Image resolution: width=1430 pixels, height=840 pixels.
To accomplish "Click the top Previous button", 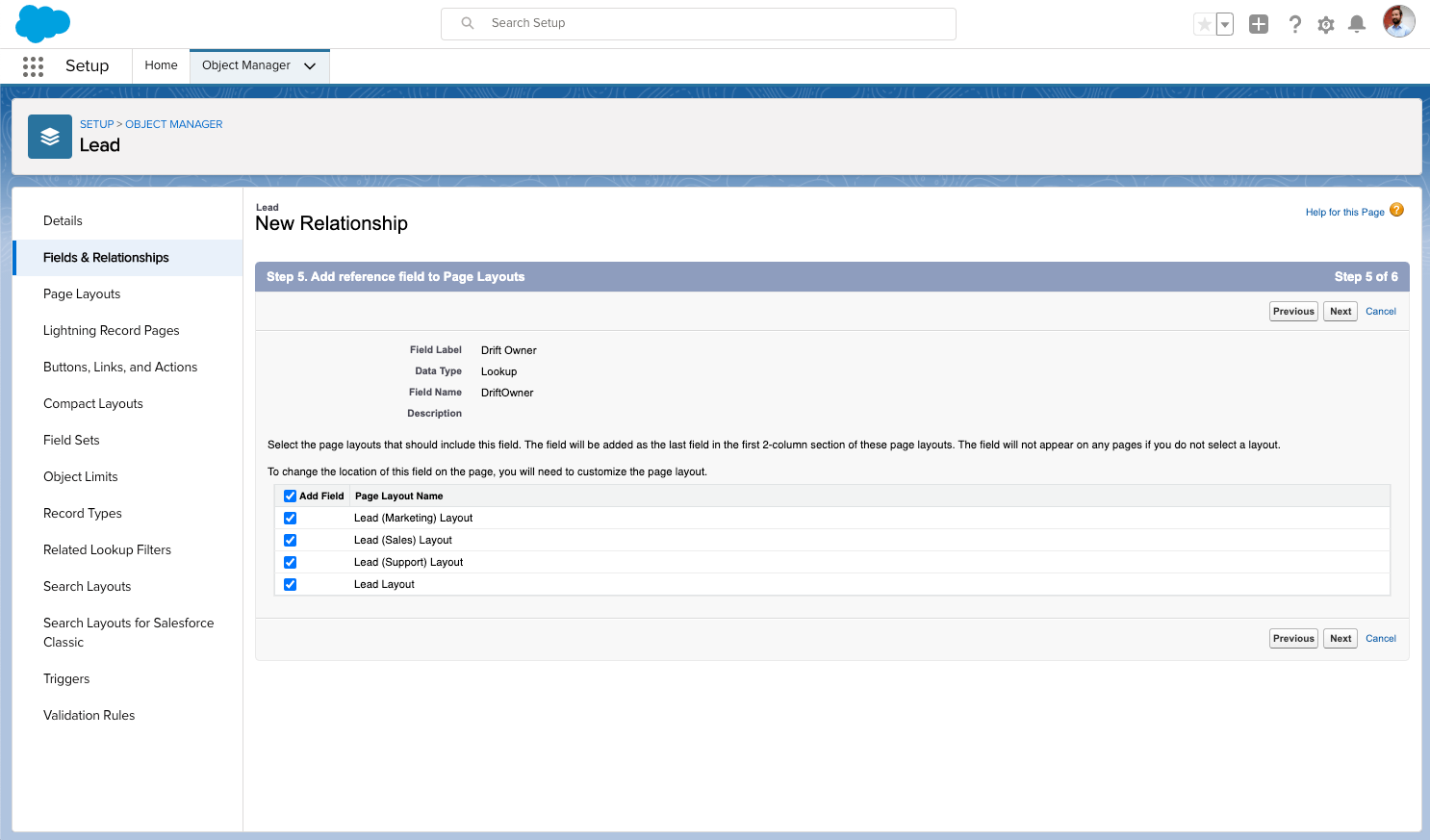I will coord(1293,312).
